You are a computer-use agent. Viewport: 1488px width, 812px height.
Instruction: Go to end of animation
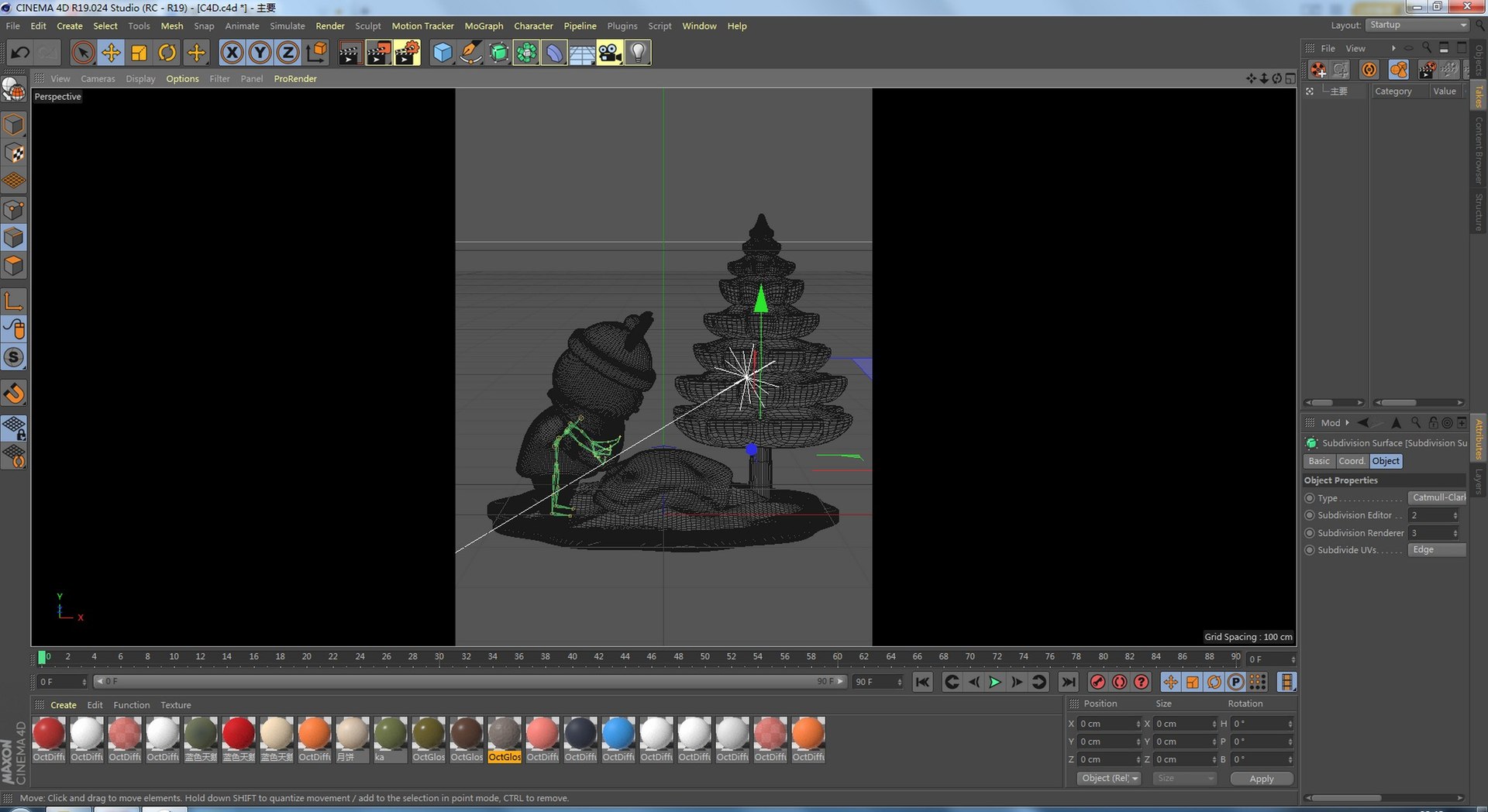[1069, 682]
